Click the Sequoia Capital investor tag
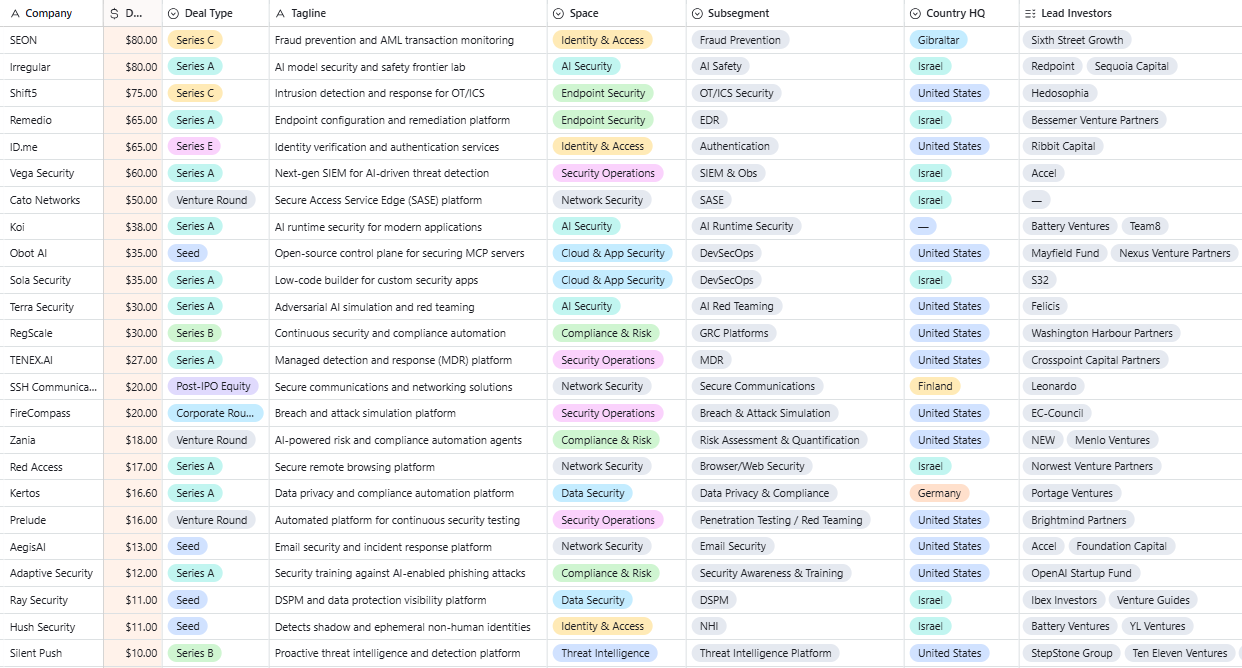Viewport: 1242px width, 668px height. (1131, 67)
